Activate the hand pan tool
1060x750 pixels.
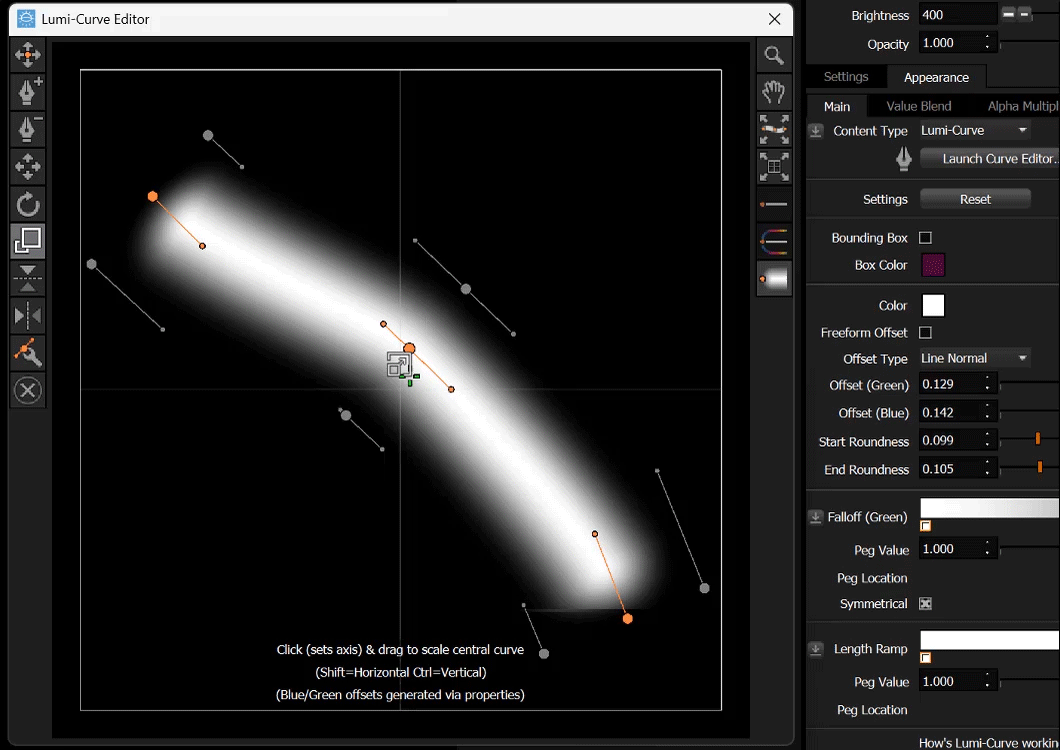[774, 92]
